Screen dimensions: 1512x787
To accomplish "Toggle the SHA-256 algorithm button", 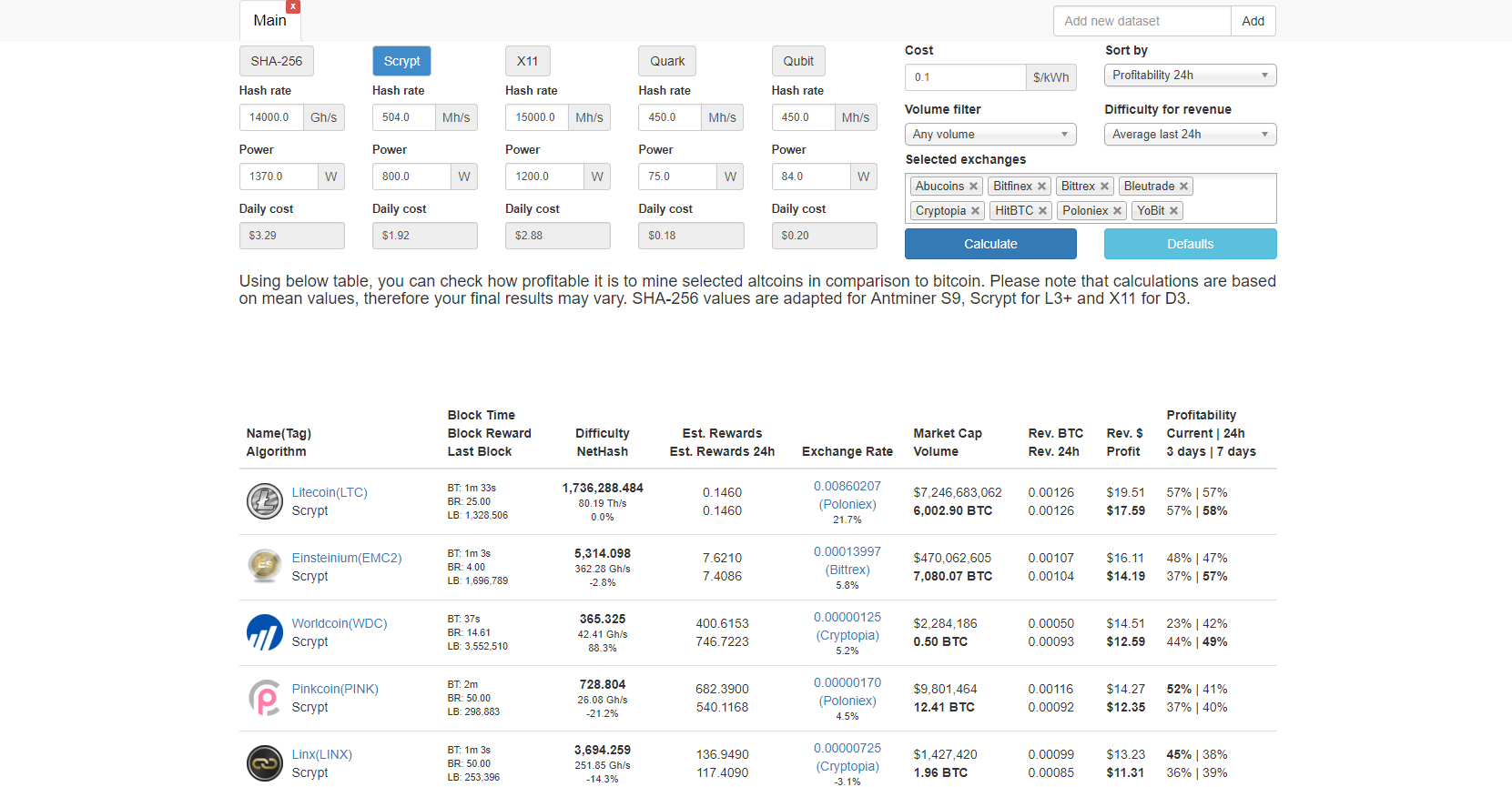I will tap(276, 61).
